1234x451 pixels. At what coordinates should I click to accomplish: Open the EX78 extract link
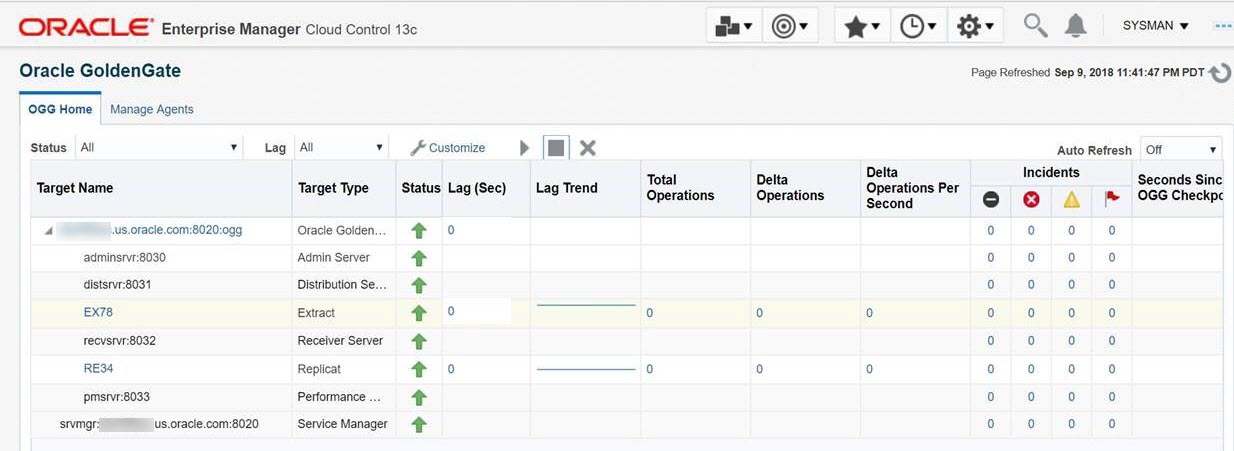[x=98, y=312]
